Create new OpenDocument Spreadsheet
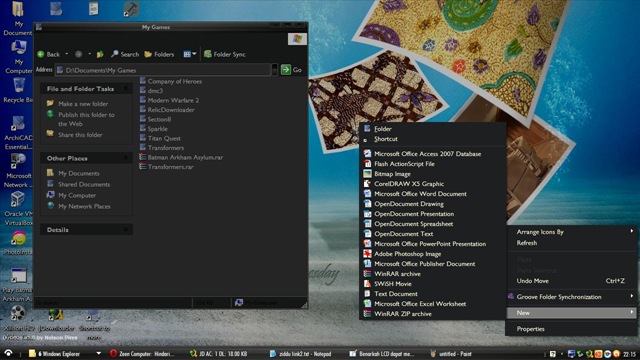 click(433, 224)
